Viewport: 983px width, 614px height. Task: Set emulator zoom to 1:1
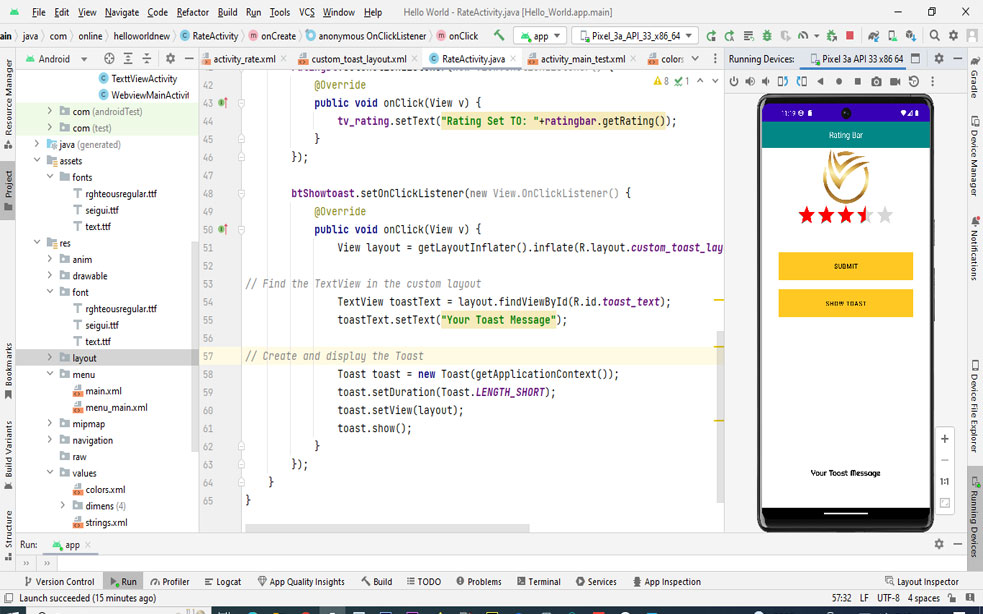tap(945, 481)
